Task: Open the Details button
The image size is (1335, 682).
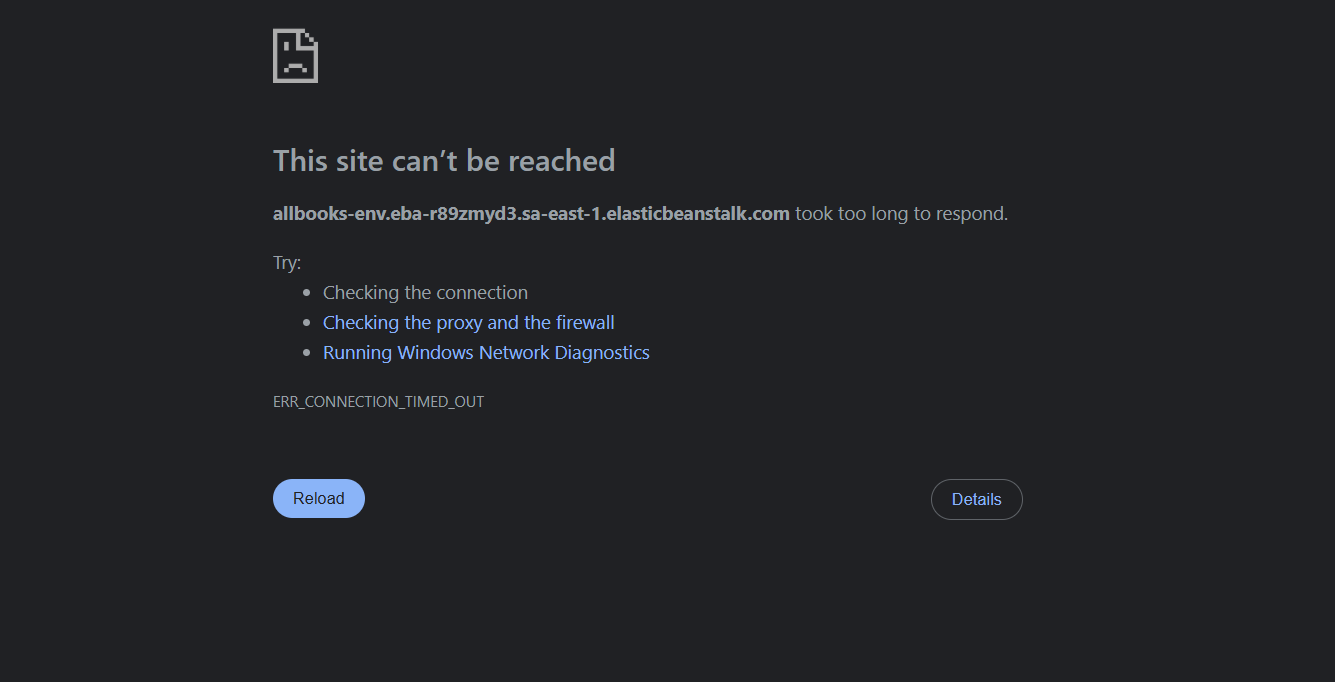Action: pos(976,500)
